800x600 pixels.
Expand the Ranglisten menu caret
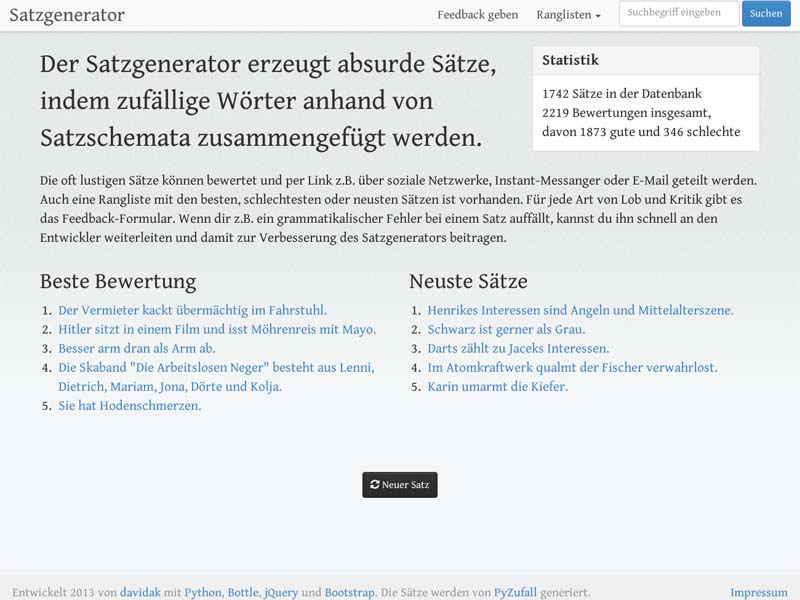pyautogui.click(x=596, y=15)
